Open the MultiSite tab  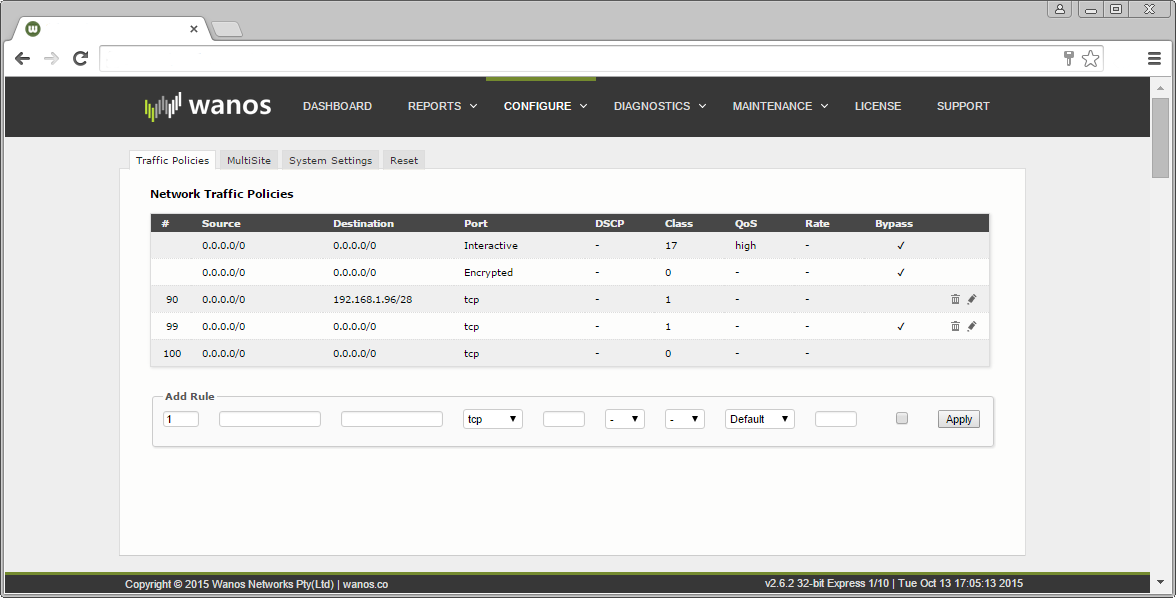pyautogui.click(x=248, y=159)
